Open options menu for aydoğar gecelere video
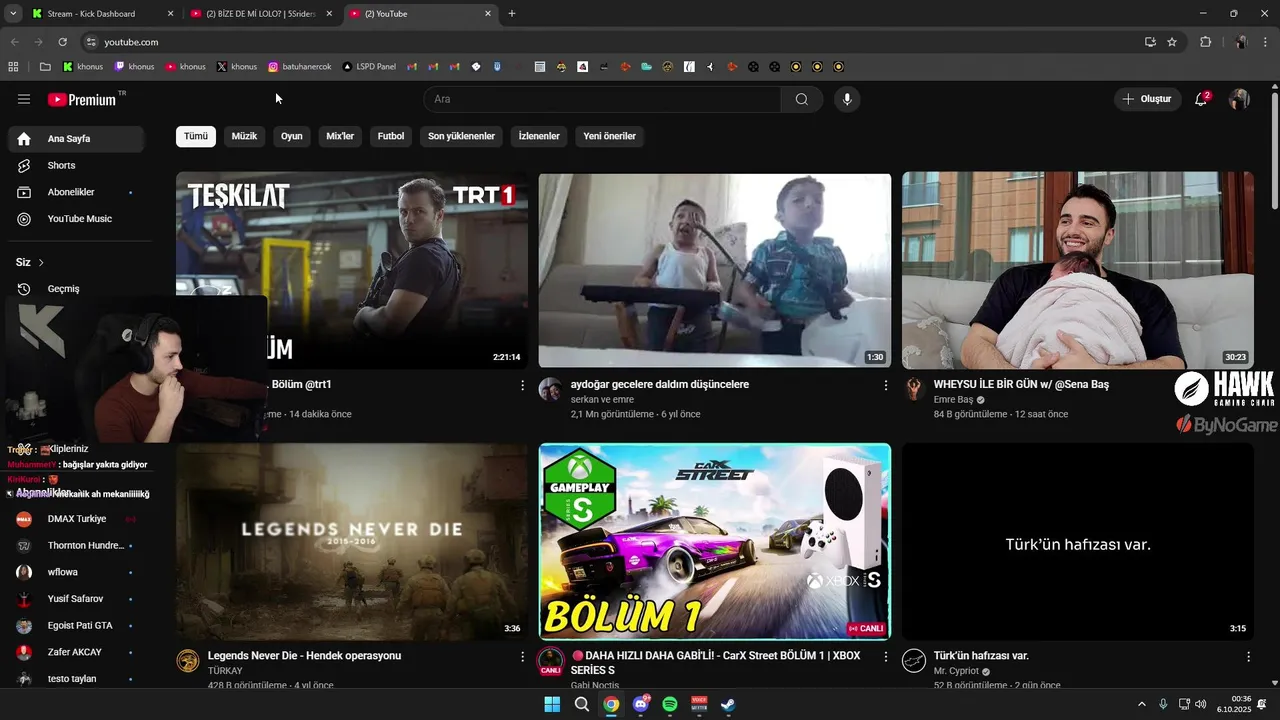 885,385
